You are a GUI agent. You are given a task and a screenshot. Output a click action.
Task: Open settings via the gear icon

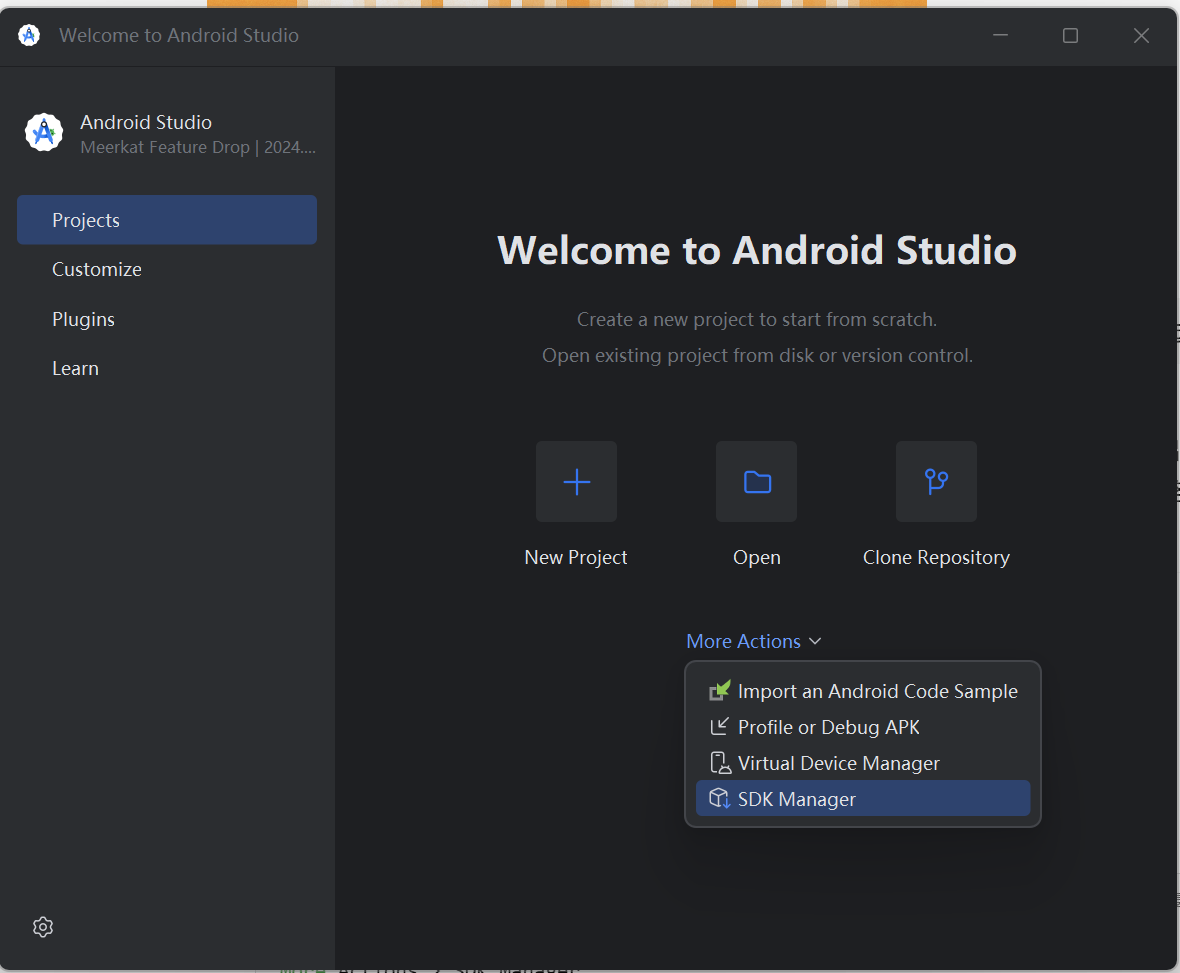click(x=43, y=927)
